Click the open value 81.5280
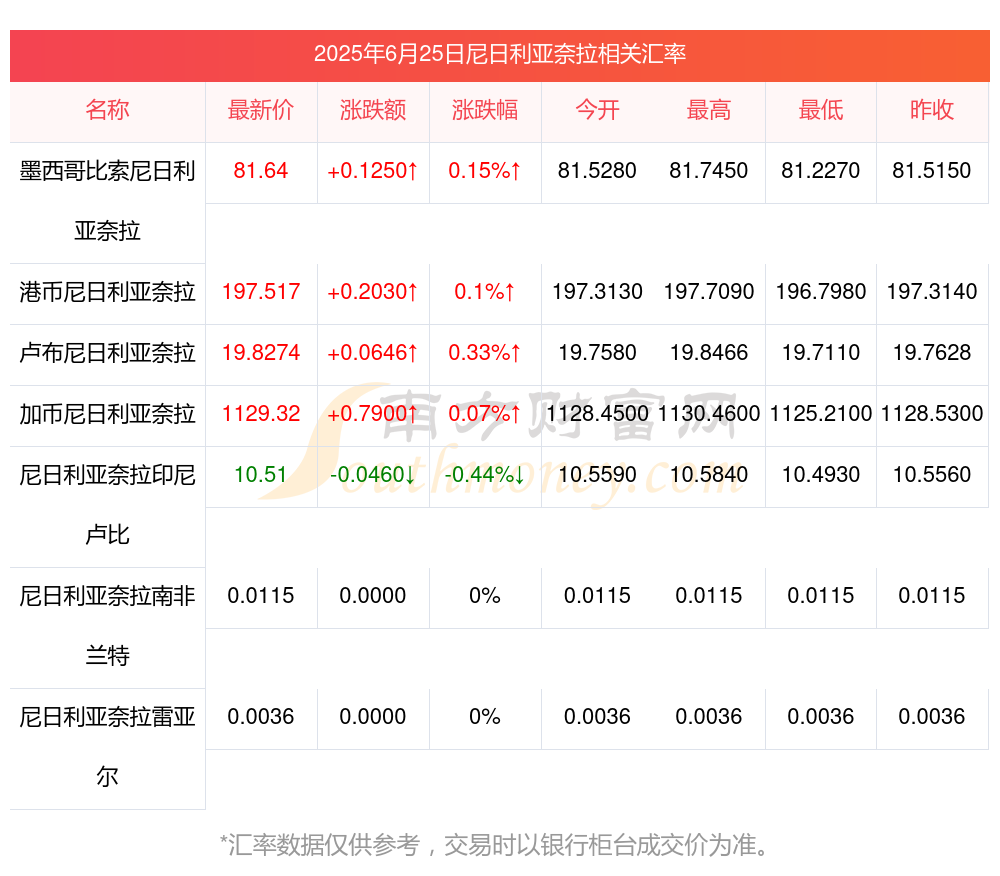Screen dimensions: 1000x876 click(x=597, y=171)
